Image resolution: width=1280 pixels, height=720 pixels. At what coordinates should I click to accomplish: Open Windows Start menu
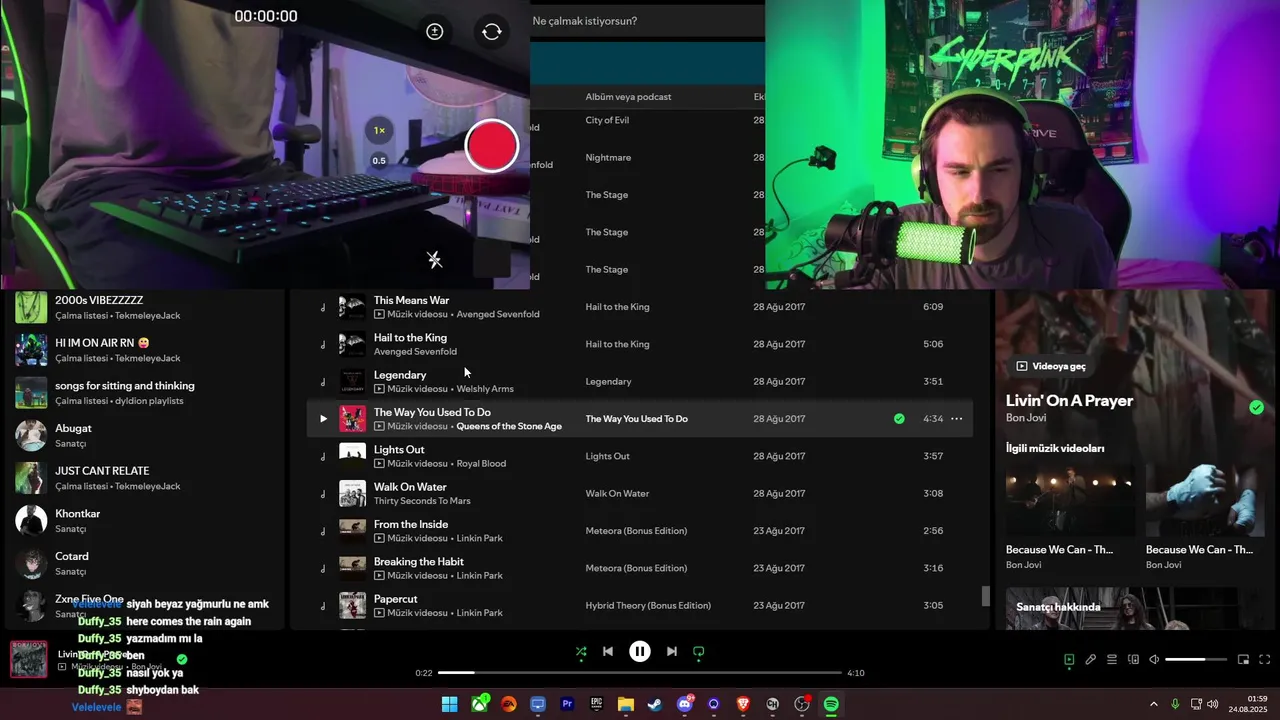click(x=450, y=704)
